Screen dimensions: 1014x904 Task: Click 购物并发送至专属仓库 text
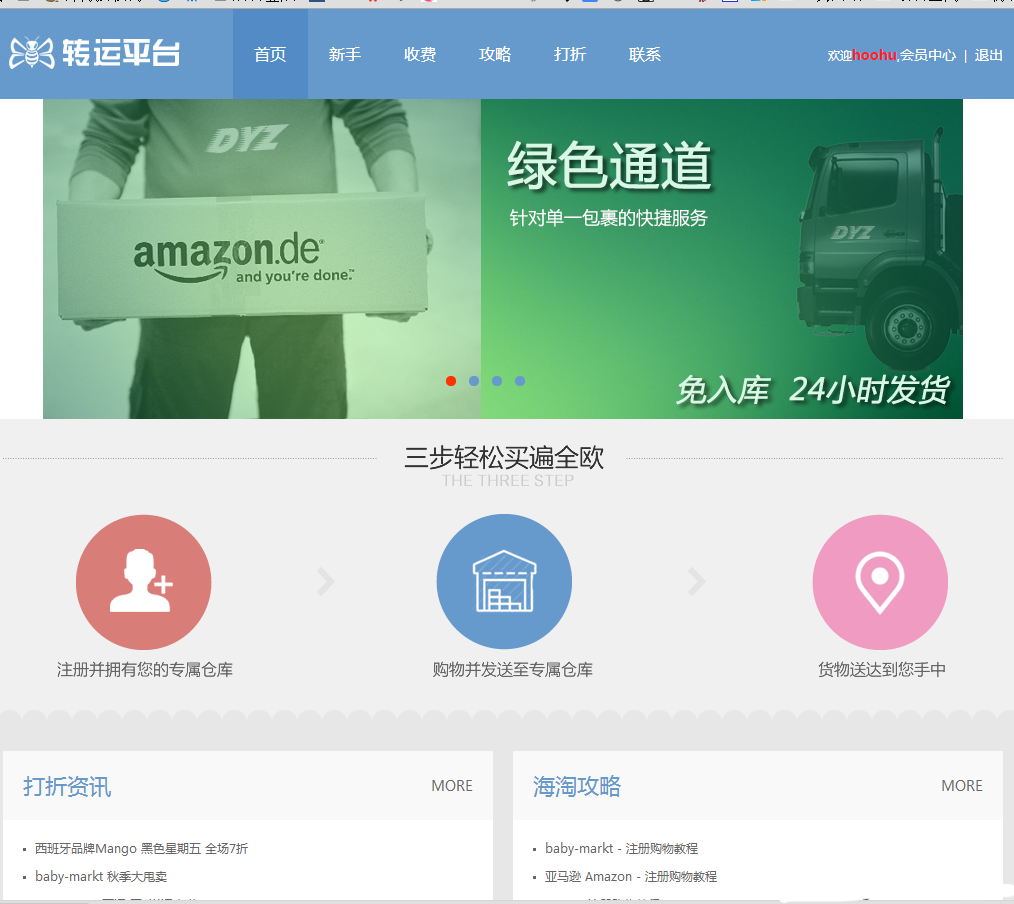[513, 669]
